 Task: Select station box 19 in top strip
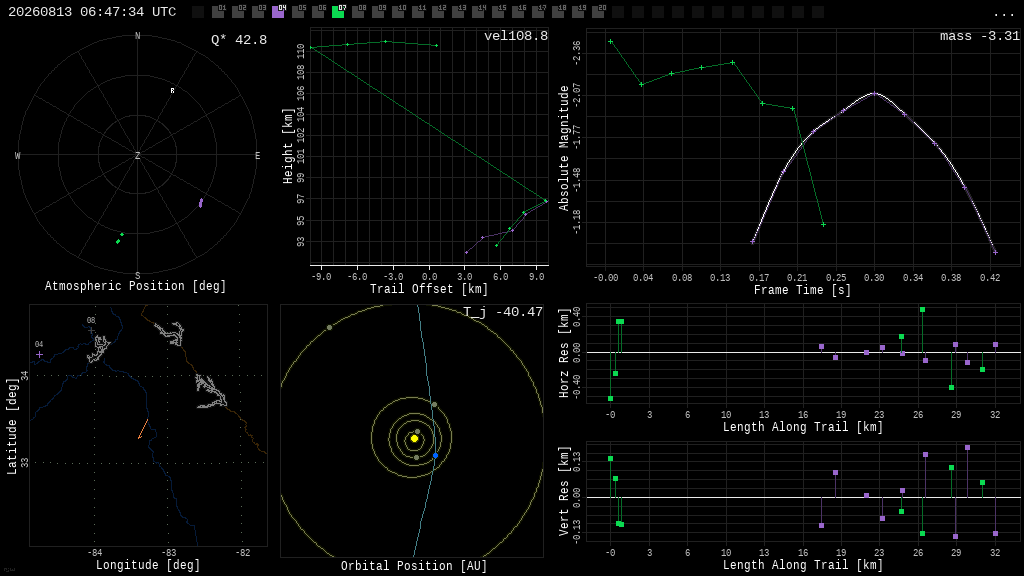click(578, 12)
